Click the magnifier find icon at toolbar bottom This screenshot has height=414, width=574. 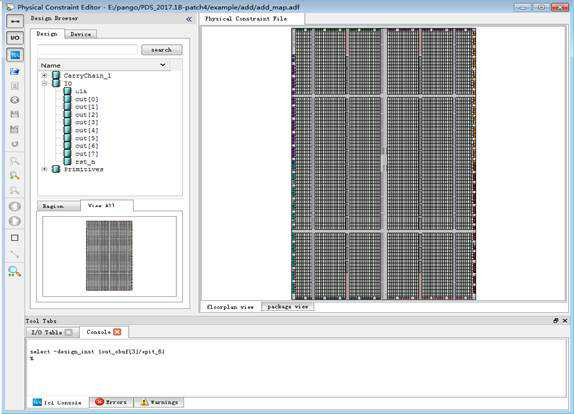click(x=15, y=272)
